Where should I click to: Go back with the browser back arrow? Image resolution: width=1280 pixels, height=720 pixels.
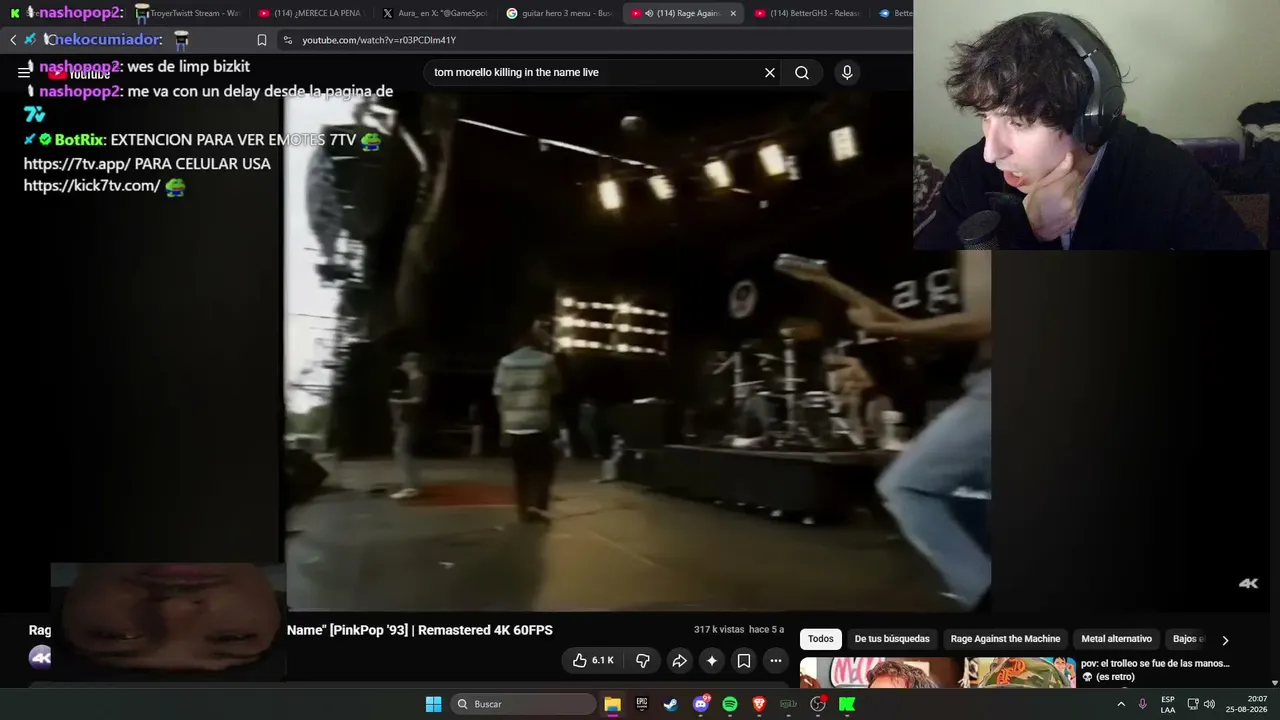pos(13,40)
